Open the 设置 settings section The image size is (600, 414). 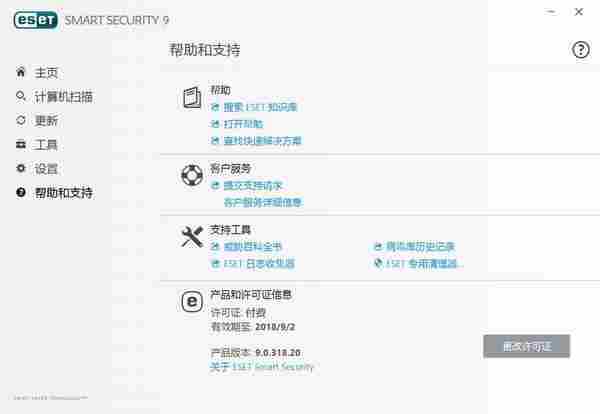(x=37, y=168)
